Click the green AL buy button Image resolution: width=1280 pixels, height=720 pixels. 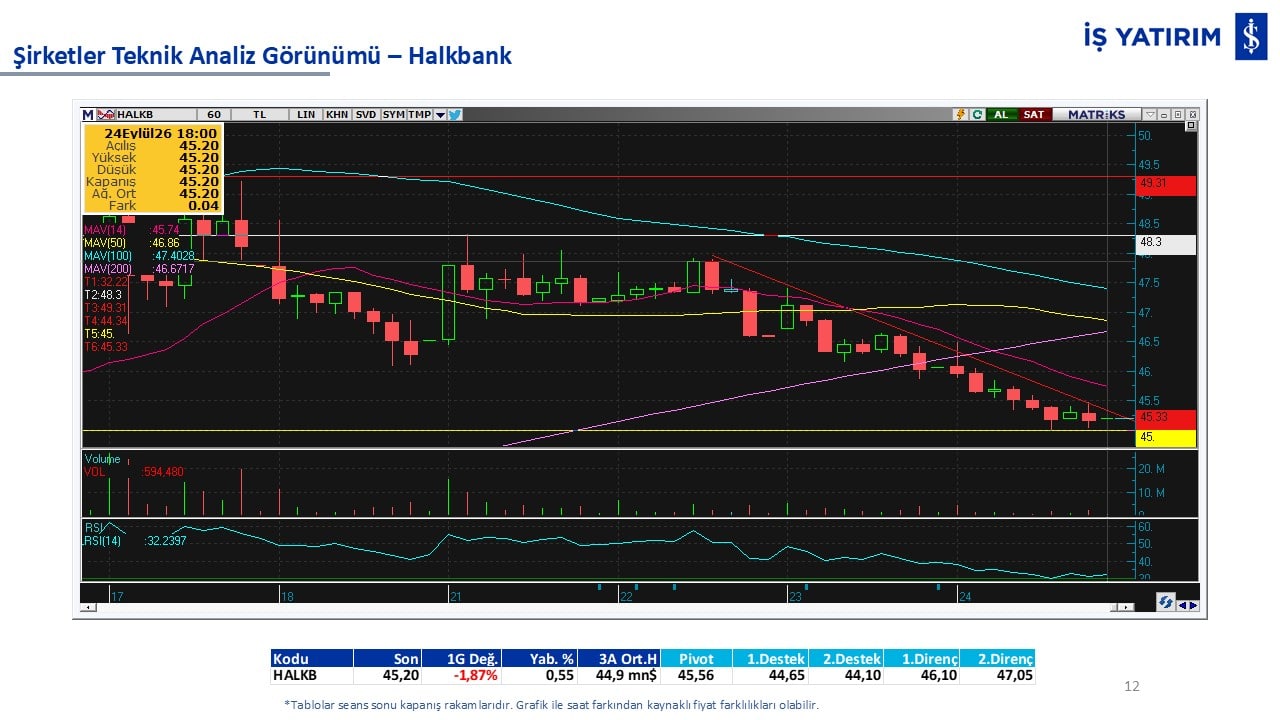(1001, 114)
